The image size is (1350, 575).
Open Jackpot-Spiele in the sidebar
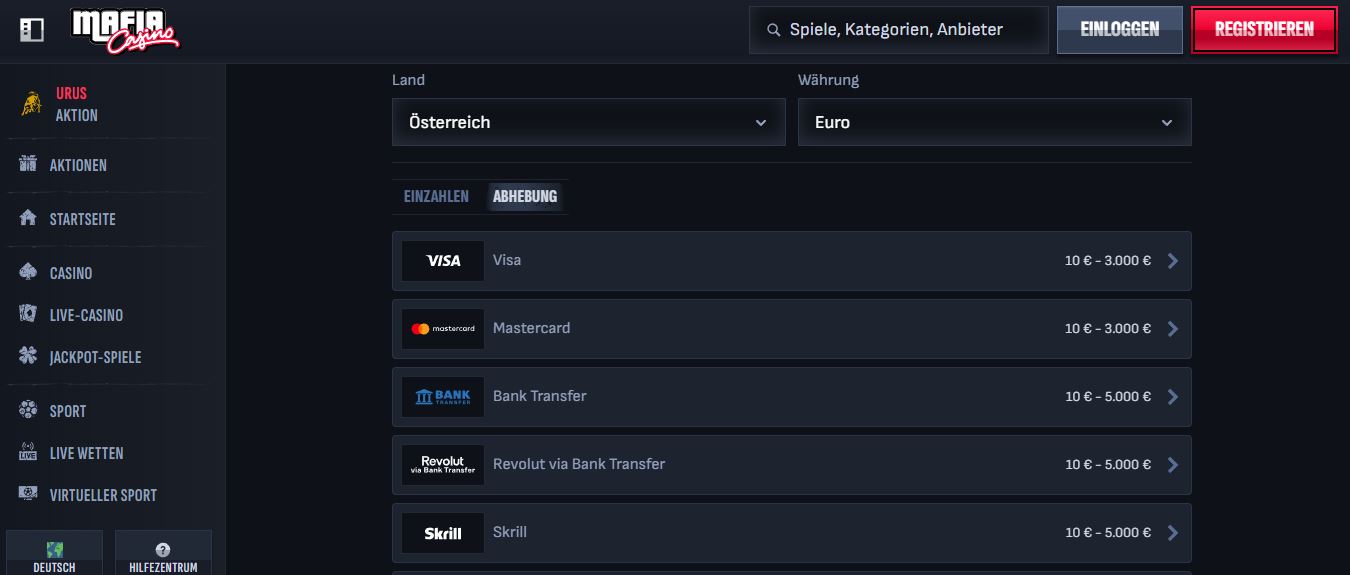point(96,357)
